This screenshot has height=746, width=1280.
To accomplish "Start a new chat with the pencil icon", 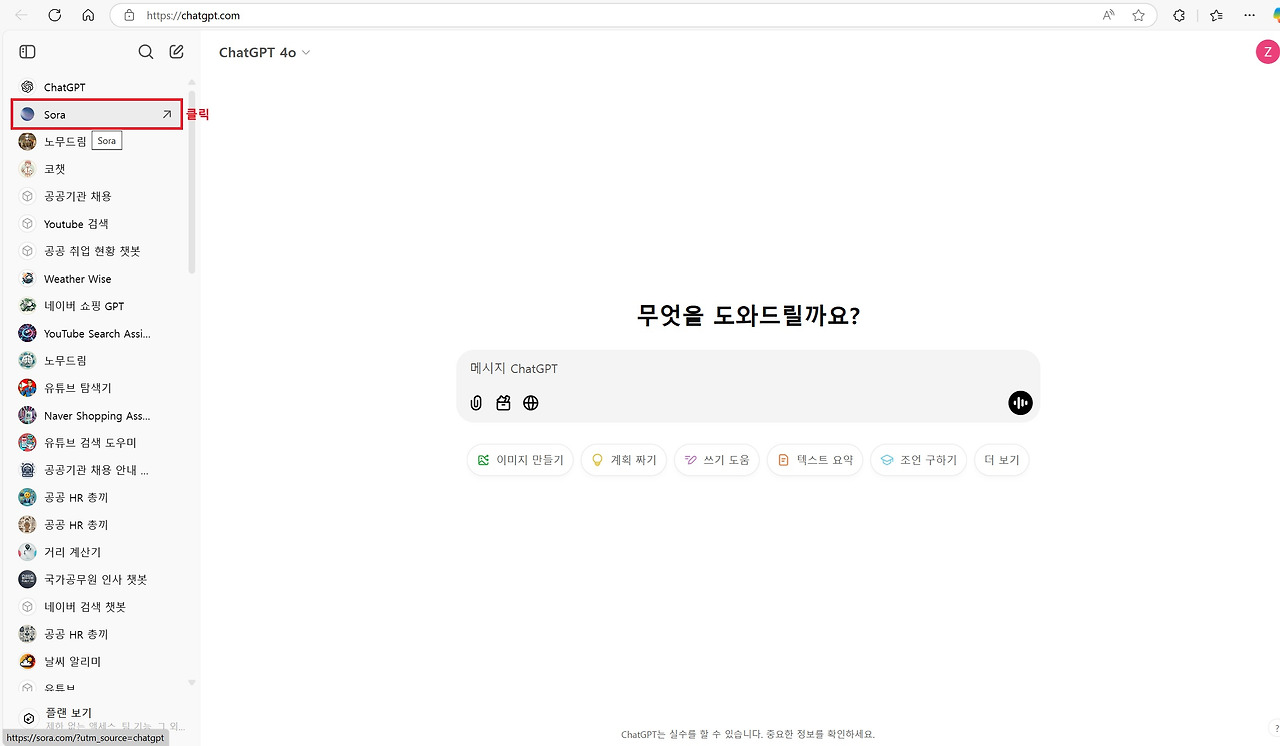I will (176, 52).
